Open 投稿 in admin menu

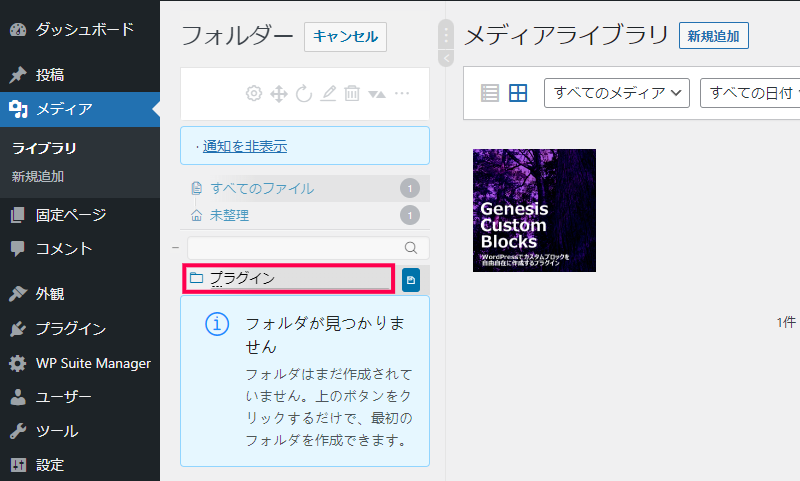coord(80,75)
